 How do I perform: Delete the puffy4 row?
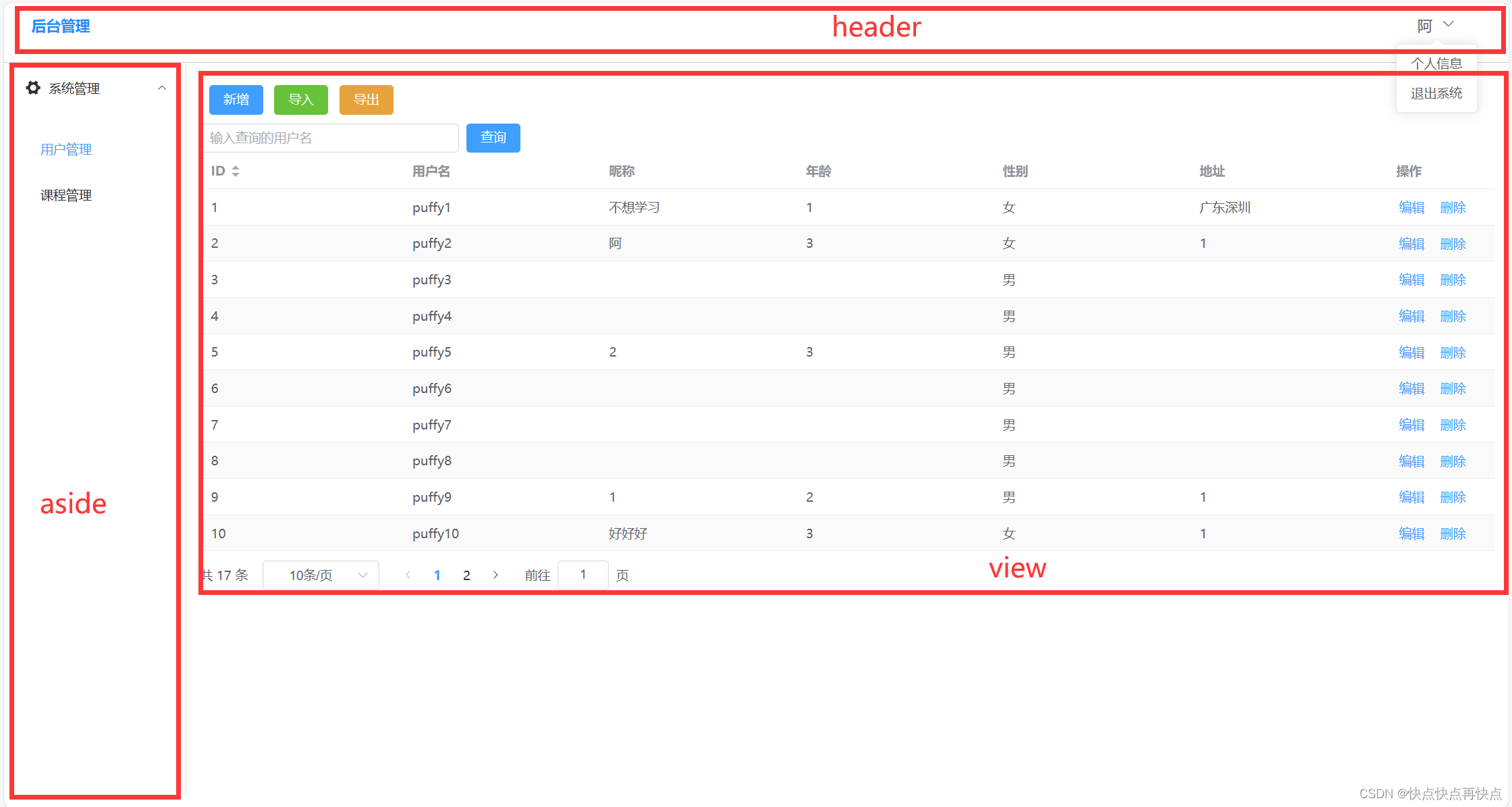(x=1453, y=316)
